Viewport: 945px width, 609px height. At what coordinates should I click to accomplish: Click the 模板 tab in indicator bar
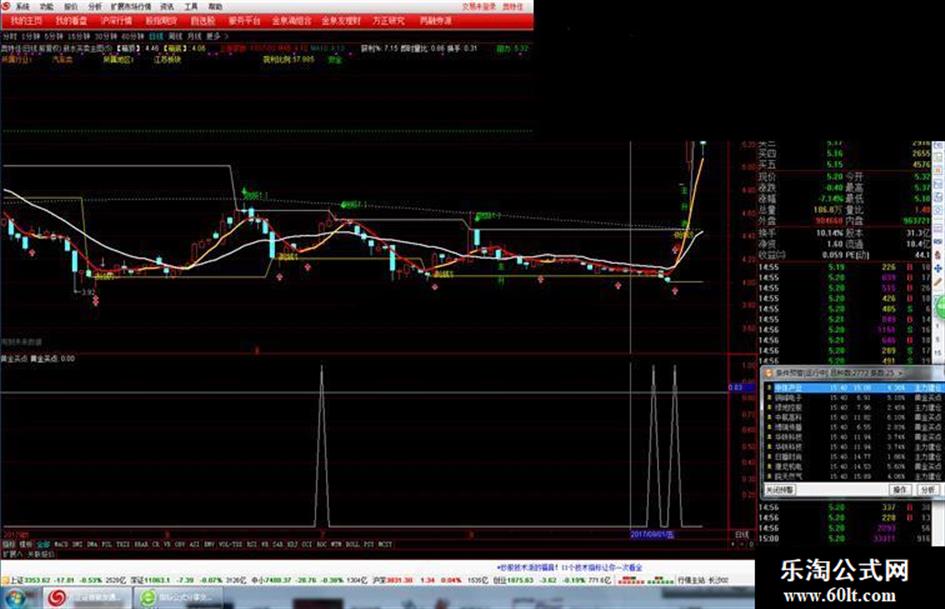(25, 544)
